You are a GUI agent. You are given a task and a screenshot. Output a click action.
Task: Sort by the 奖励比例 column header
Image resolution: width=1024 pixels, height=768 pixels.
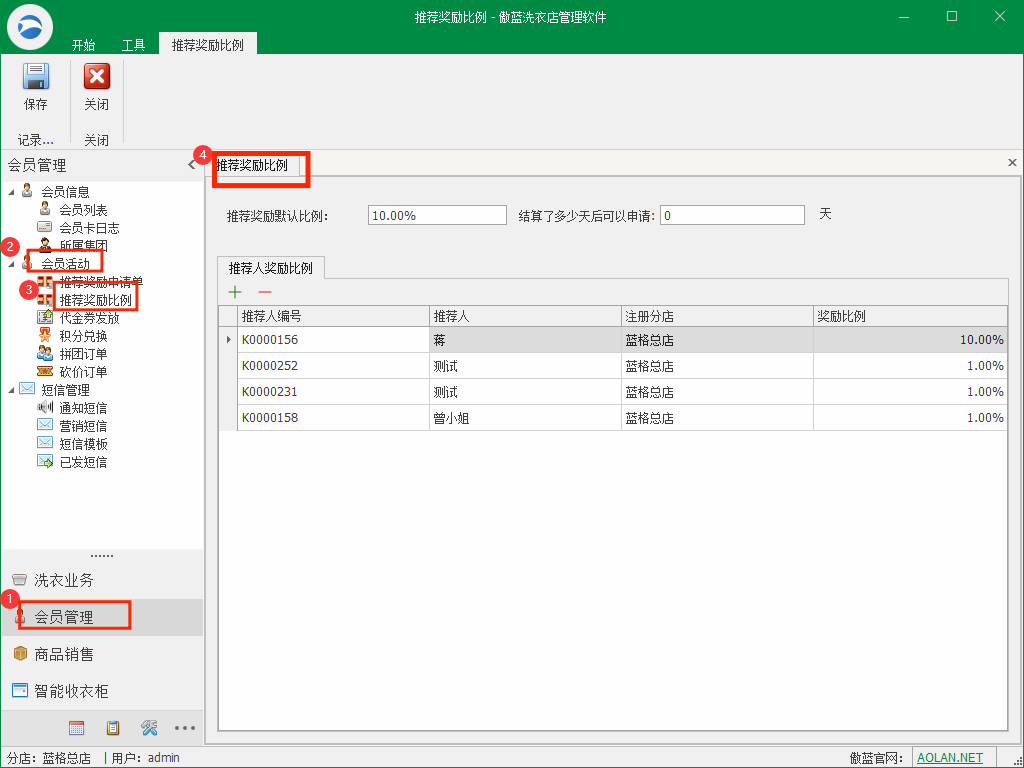coord(910,317)
